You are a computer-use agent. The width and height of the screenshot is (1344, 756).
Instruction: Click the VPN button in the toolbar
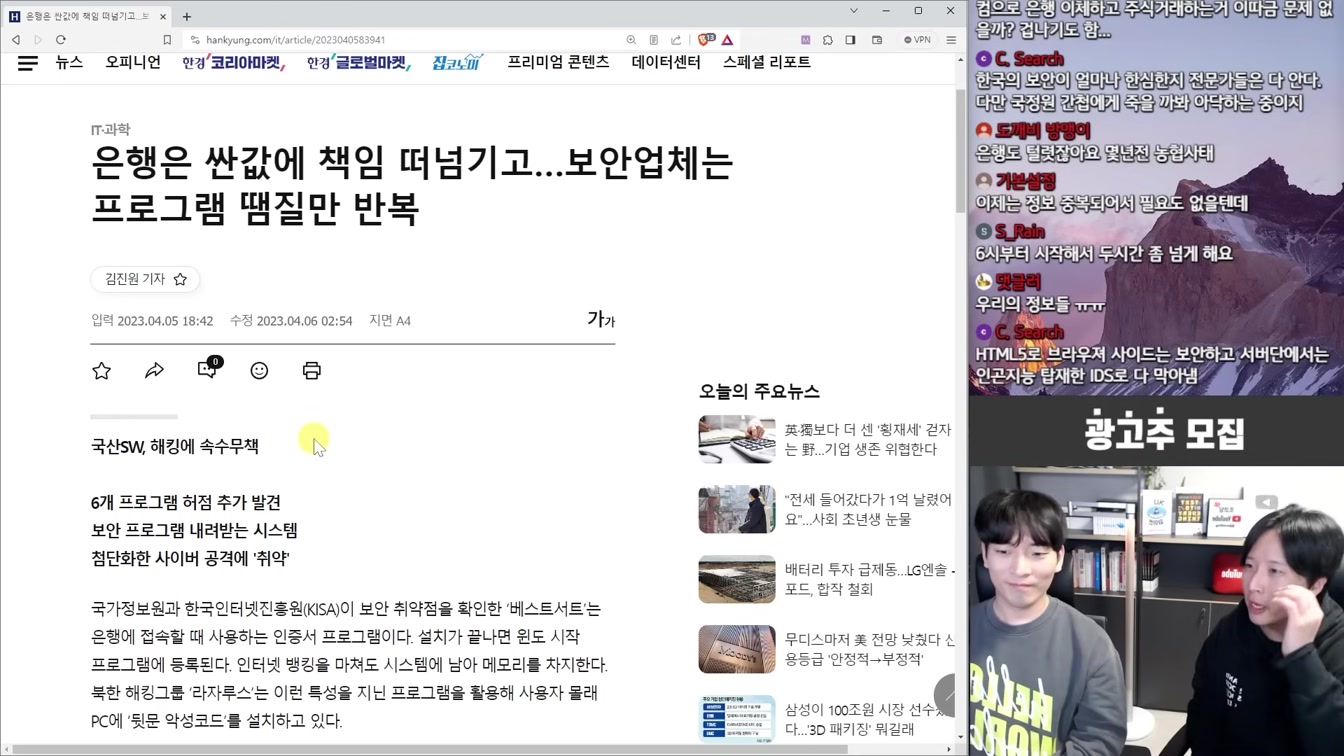pos(917,40)
